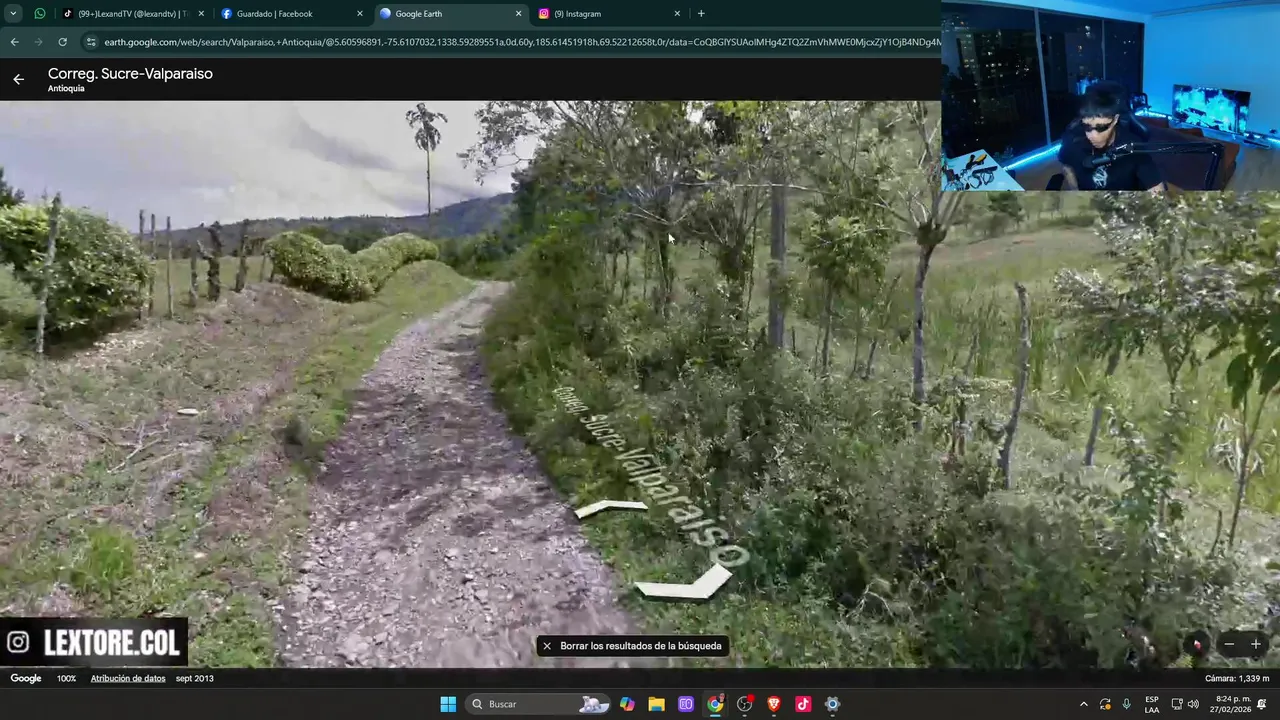
Task: Show hidden system tray icons
Action: 1083,704
